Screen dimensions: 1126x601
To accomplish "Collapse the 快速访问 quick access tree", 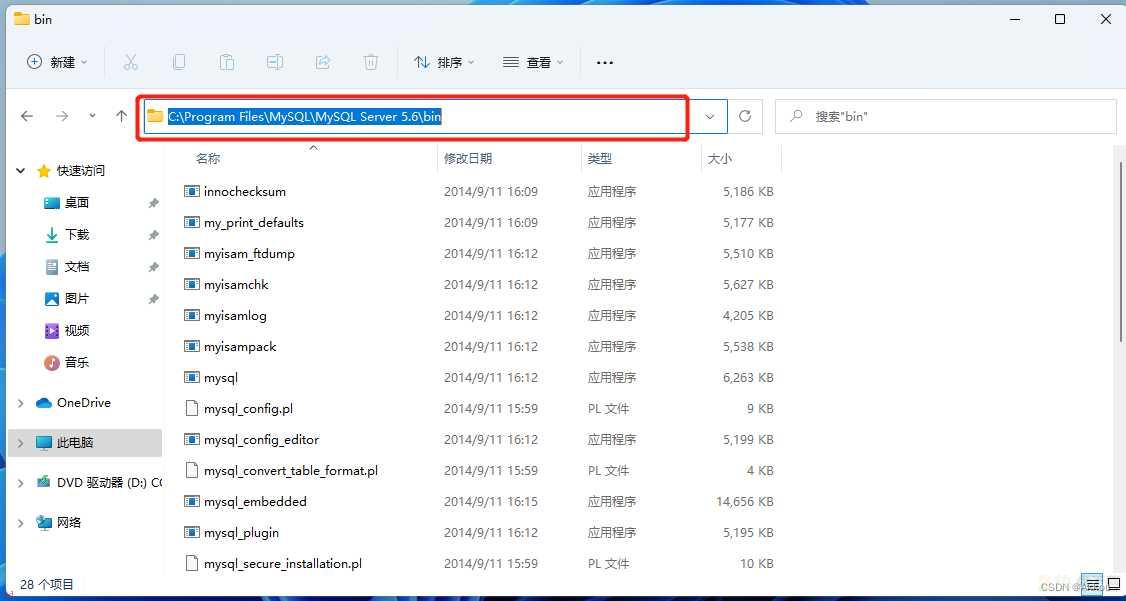I will [x=20, y=171].
